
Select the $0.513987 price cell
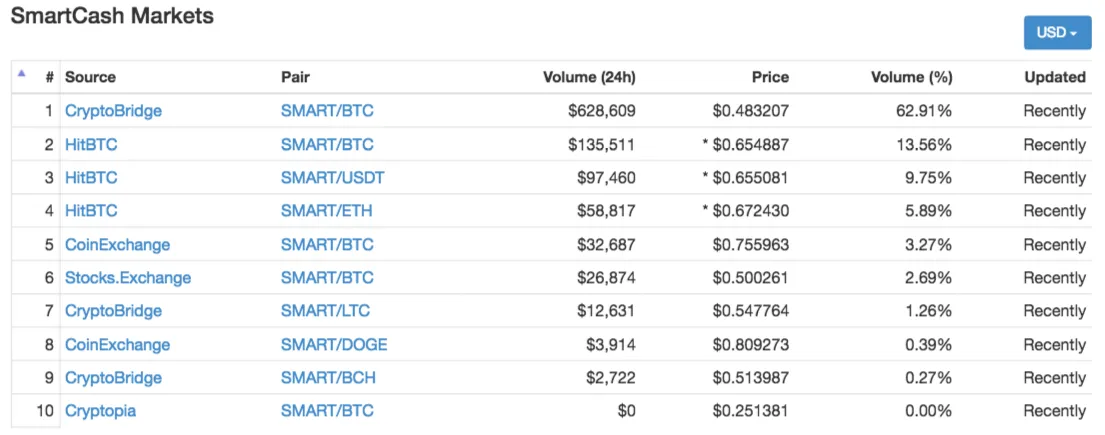coord(751,378)
